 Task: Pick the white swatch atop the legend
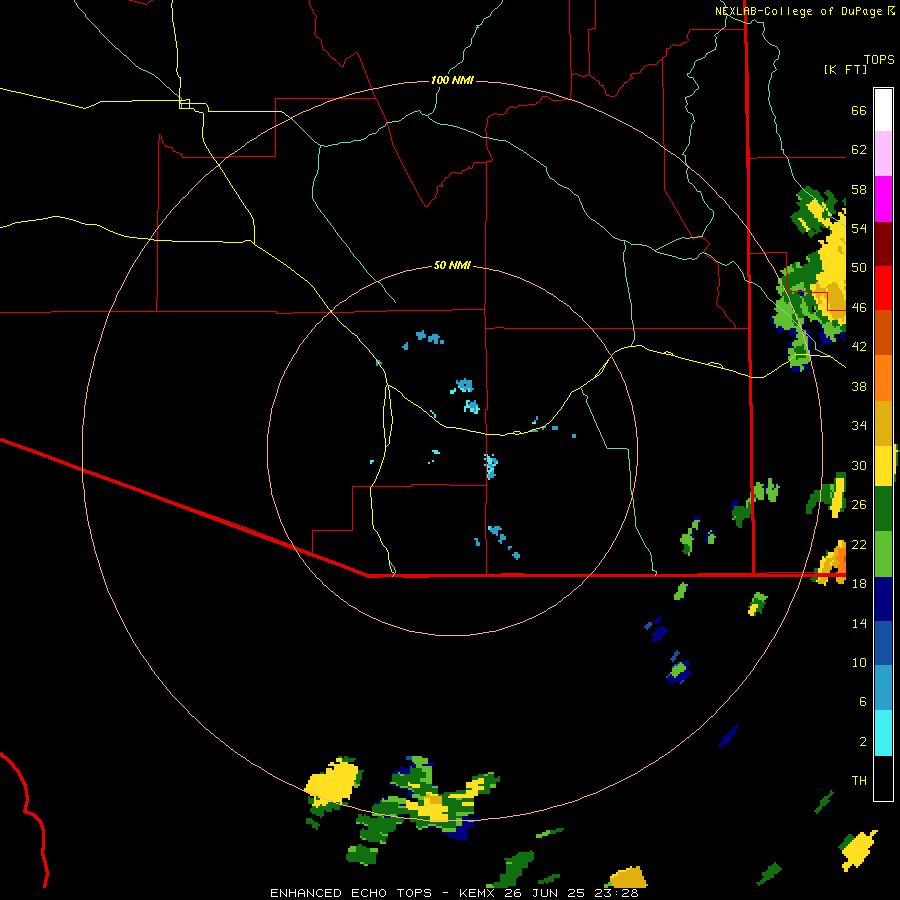pyautogui.click(x=883, y=110)
